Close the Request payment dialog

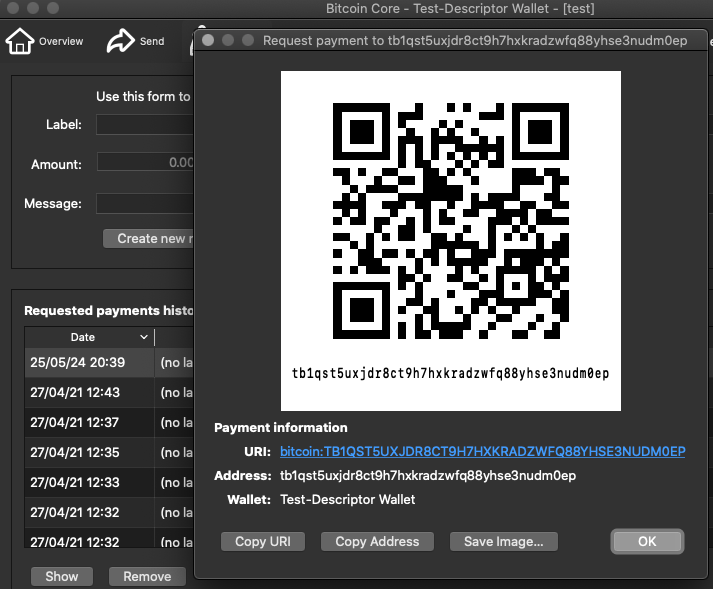(x=208, y=40)
